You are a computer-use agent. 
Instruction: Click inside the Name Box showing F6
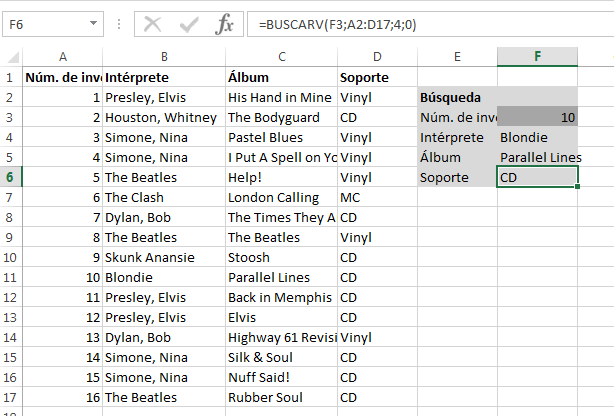tap(45, 24)
